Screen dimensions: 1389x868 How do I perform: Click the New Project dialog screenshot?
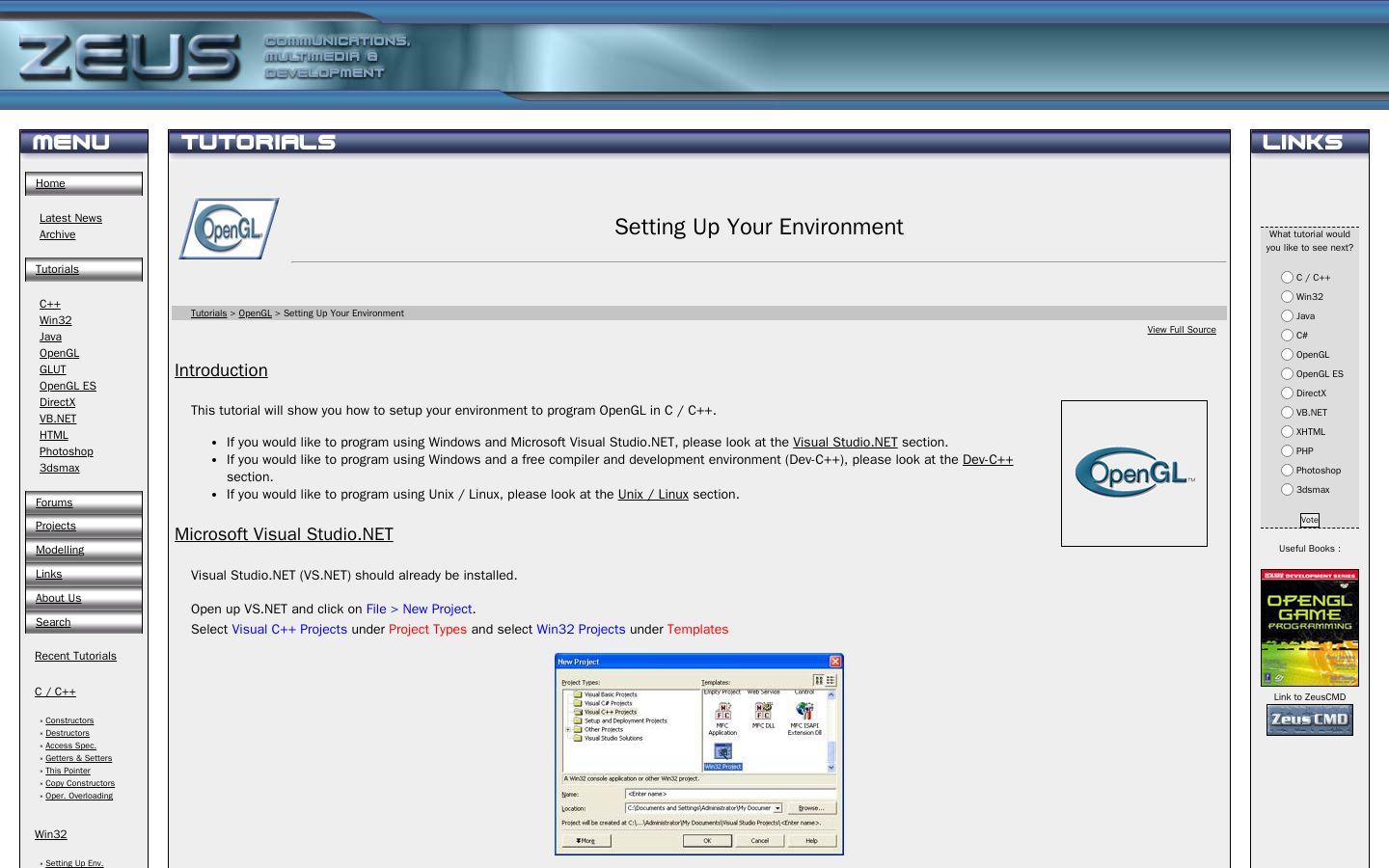[x=699, y=754]
